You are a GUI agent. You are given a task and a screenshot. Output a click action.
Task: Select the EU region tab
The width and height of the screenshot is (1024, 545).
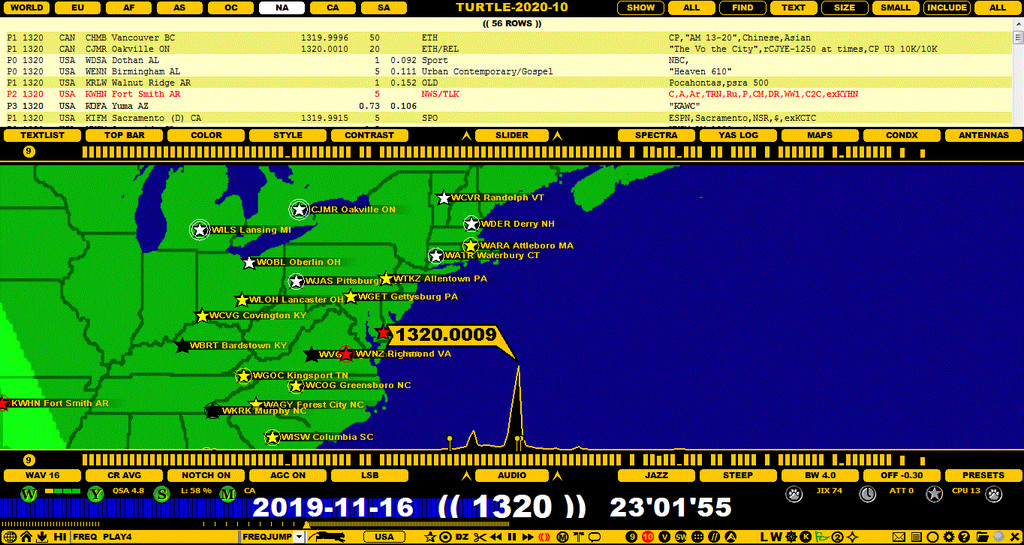click(77, 8)
